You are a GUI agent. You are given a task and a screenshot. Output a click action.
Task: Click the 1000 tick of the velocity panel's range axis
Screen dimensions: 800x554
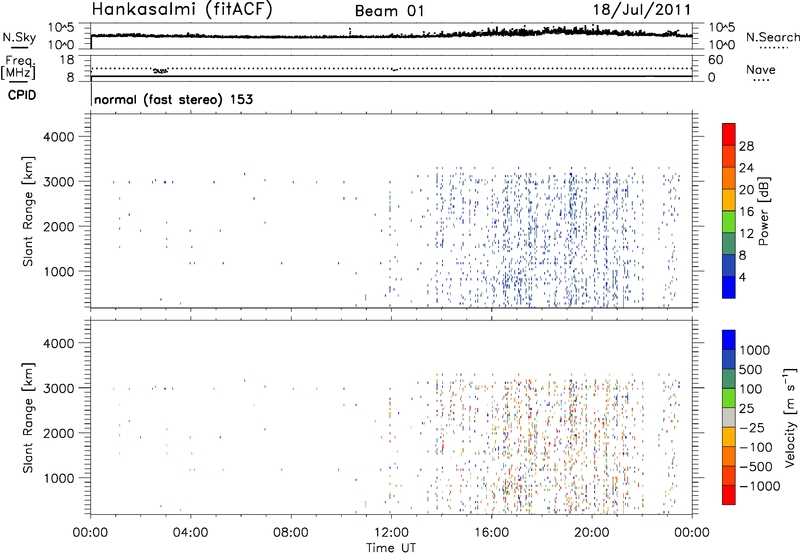point(59,478)
